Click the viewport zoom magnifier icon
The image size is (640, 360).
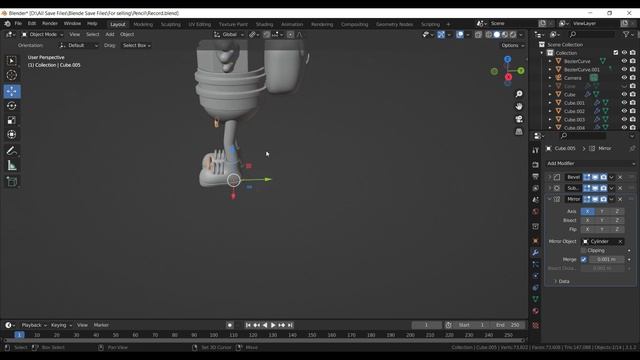click(x=519, y=94)
